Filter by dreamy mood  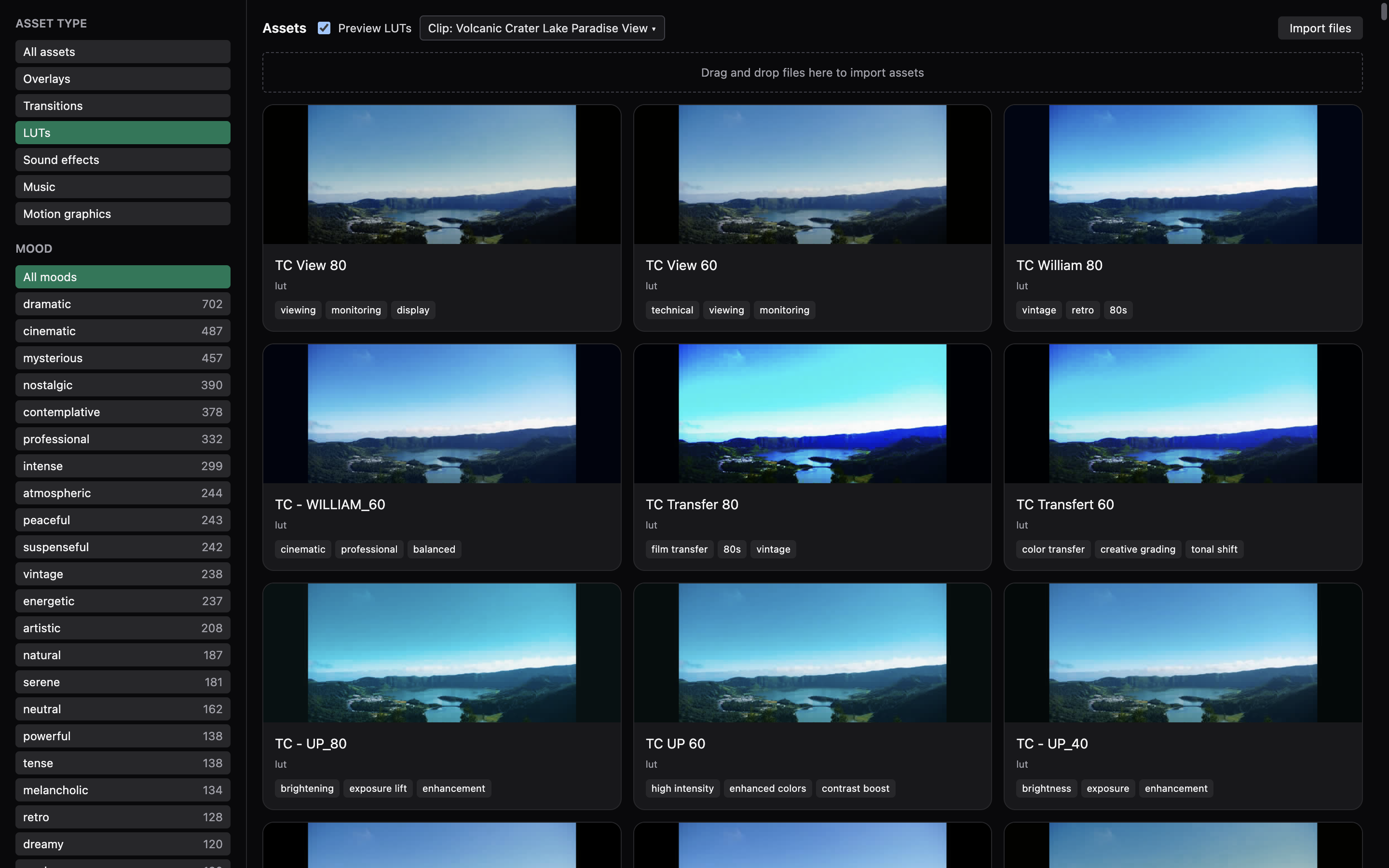tap(123, 843)
